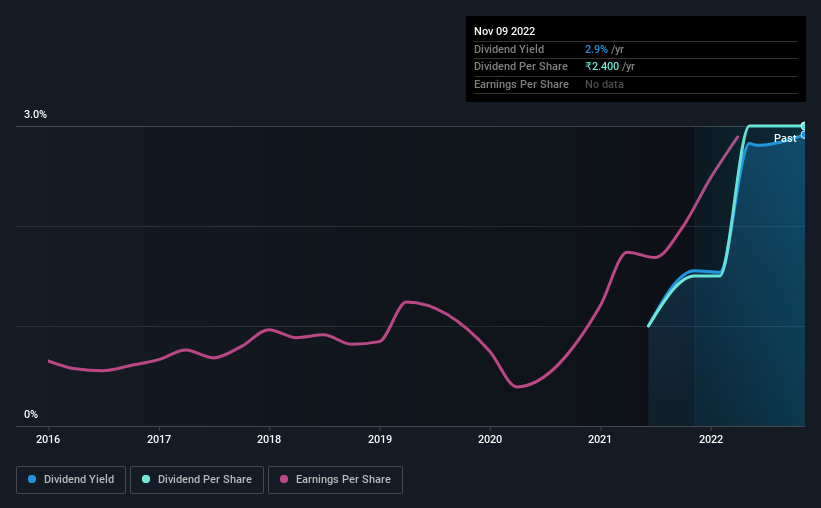Click the "Past" label on the chart

[x=785, y=138]
